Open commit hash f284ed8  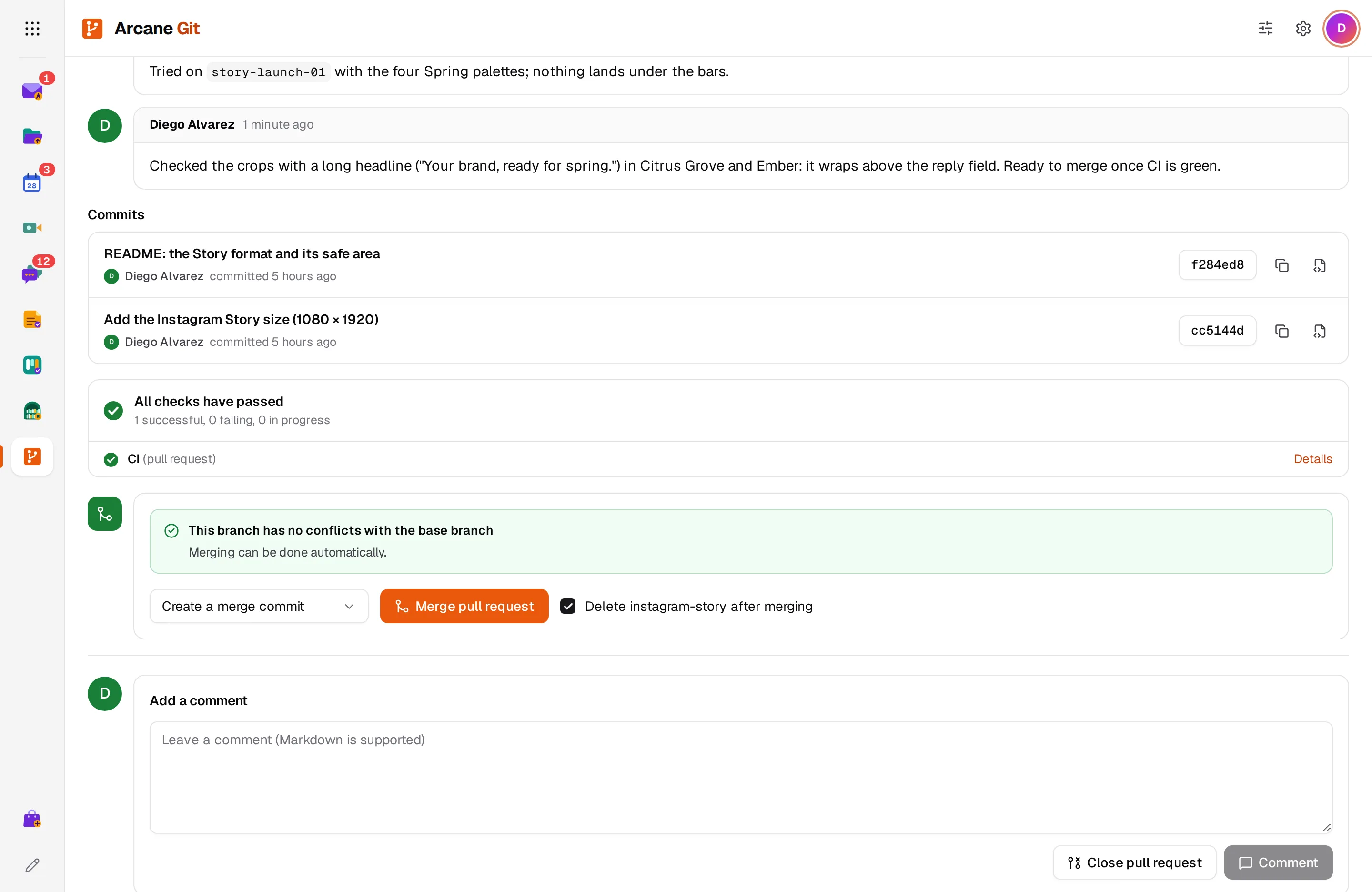(x=1217, y=265)
